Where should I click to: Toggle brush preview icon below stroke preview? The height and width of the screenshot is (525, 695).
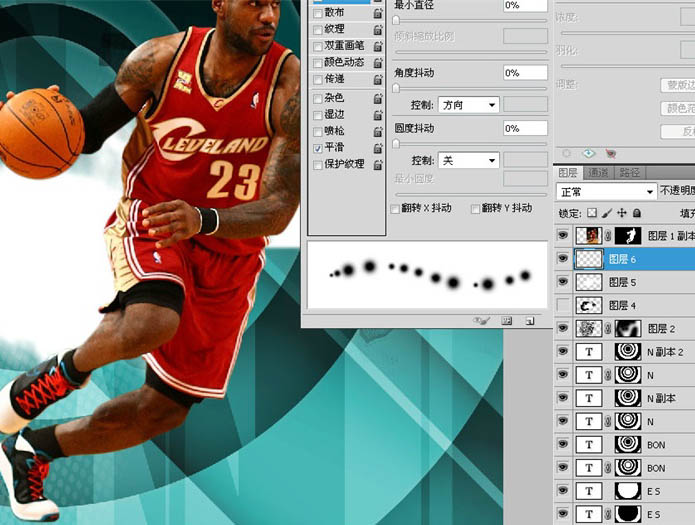tap(481, 321)
